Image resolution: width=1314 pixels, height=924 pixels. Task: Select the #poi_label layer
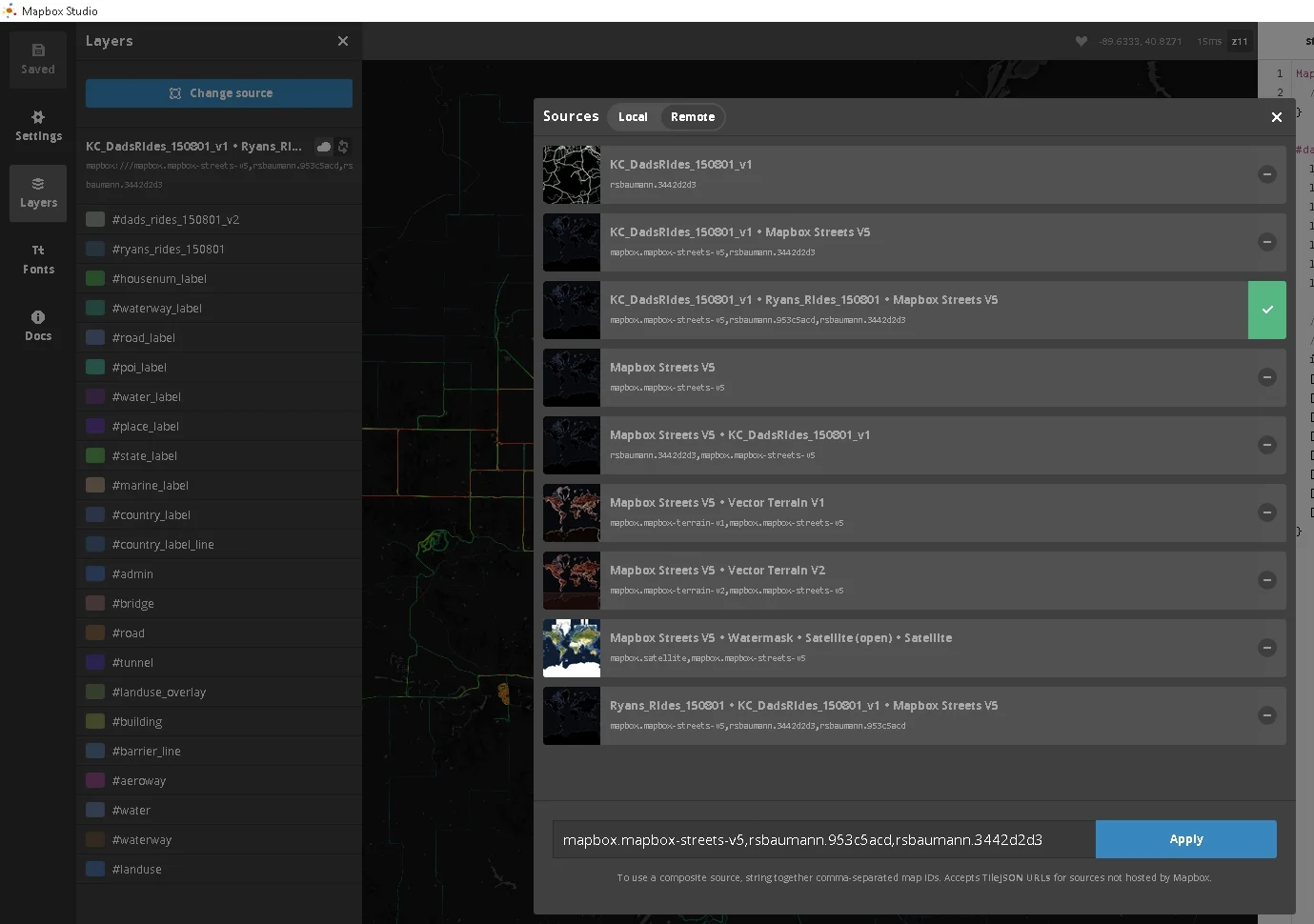coord(219,367)
